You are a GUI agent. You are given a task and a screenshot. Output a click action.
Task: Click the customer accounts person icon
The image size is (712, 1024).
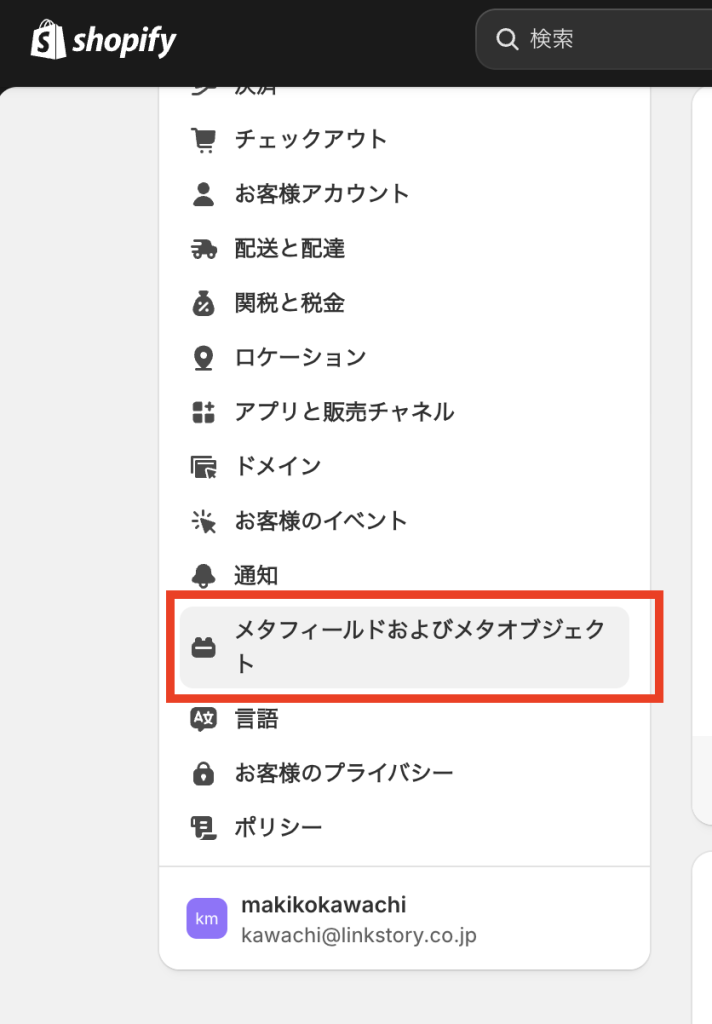click(x=203, y=194)
